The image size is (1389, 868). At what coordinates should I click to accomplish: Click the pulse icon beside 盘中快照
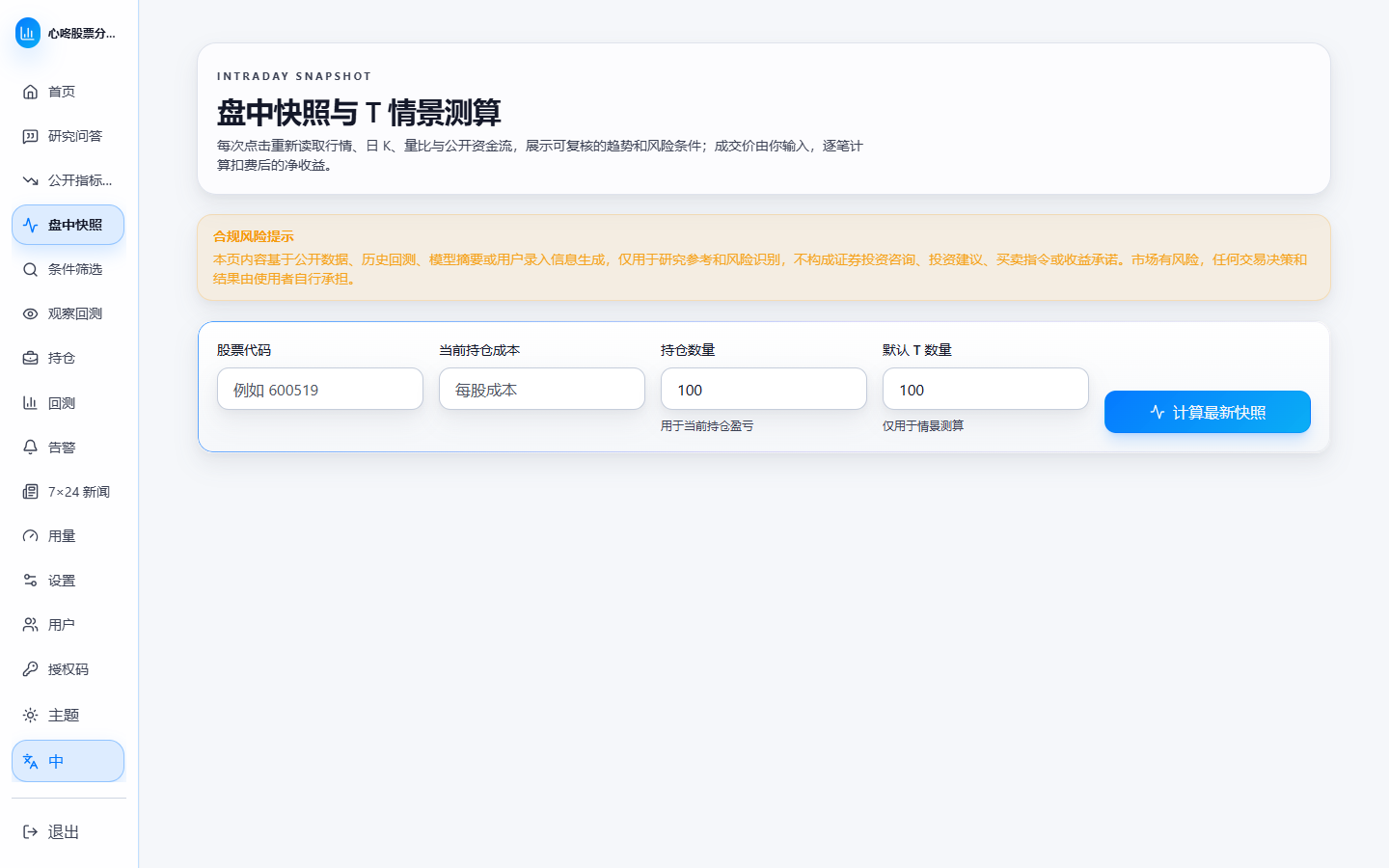point(31,225)
